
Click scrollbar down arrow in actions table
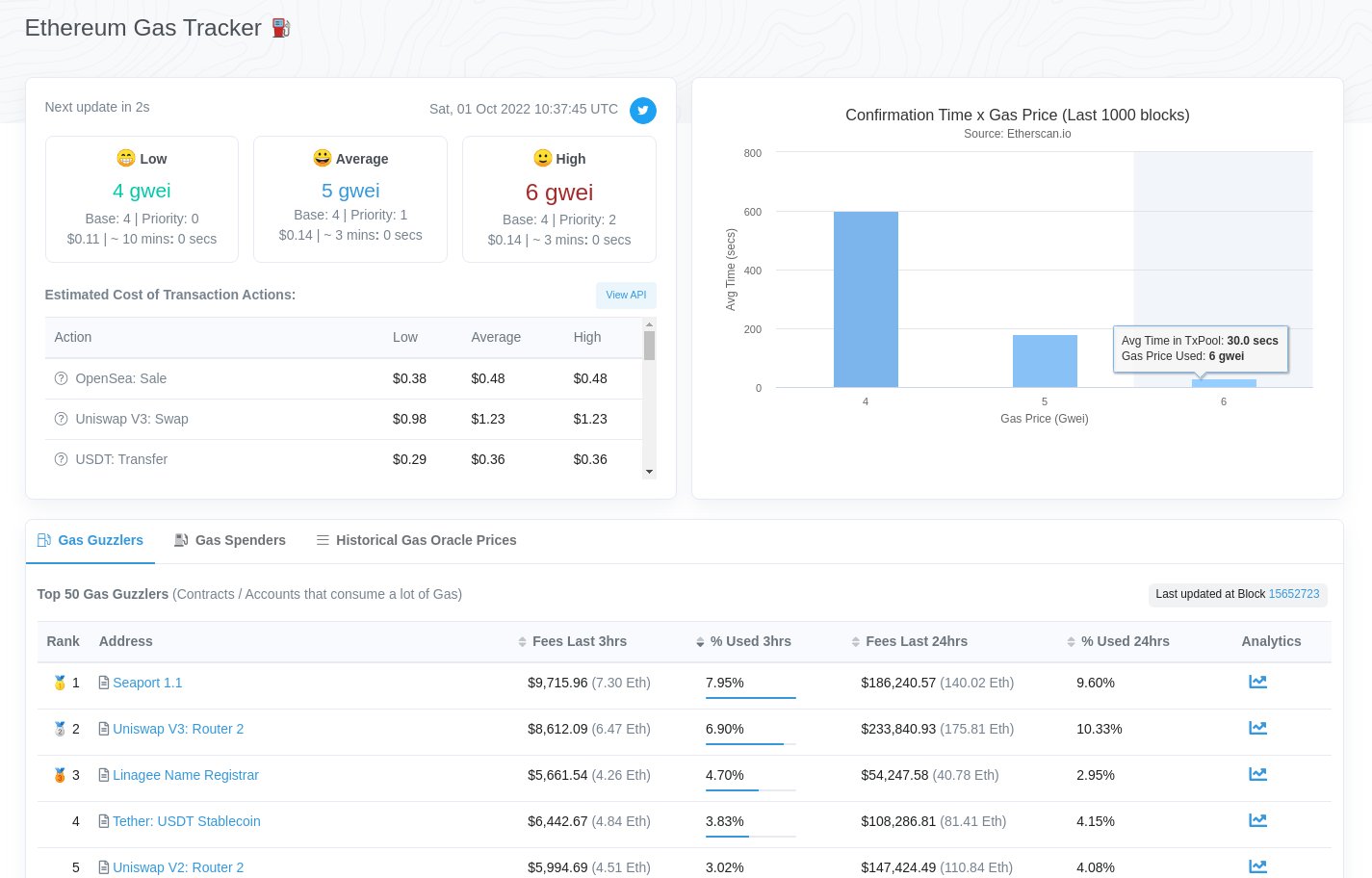point(649,472)
